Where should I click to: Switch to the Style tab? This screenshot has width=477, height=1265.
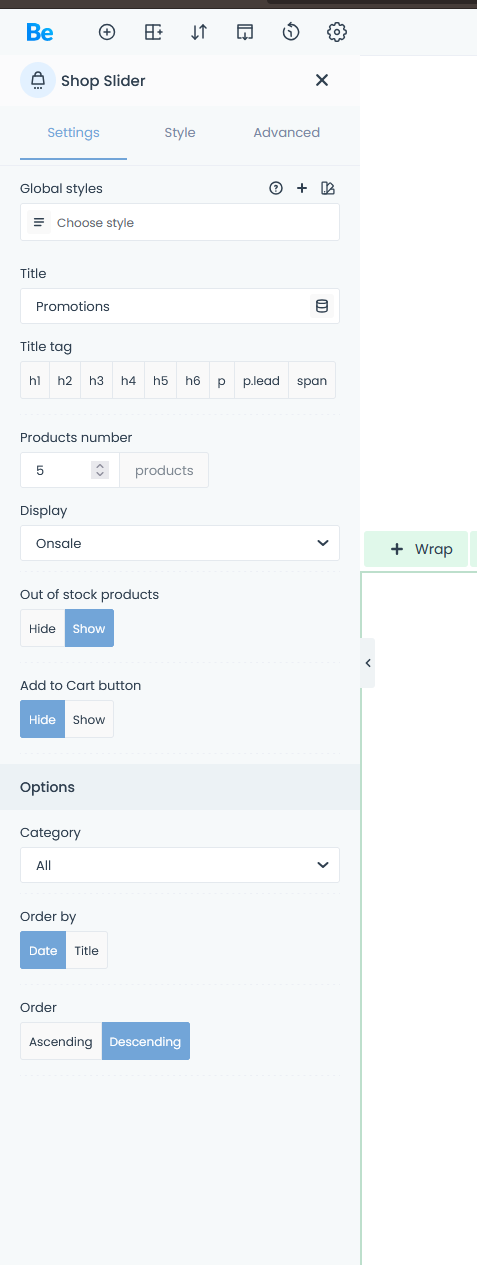point(180,132)
